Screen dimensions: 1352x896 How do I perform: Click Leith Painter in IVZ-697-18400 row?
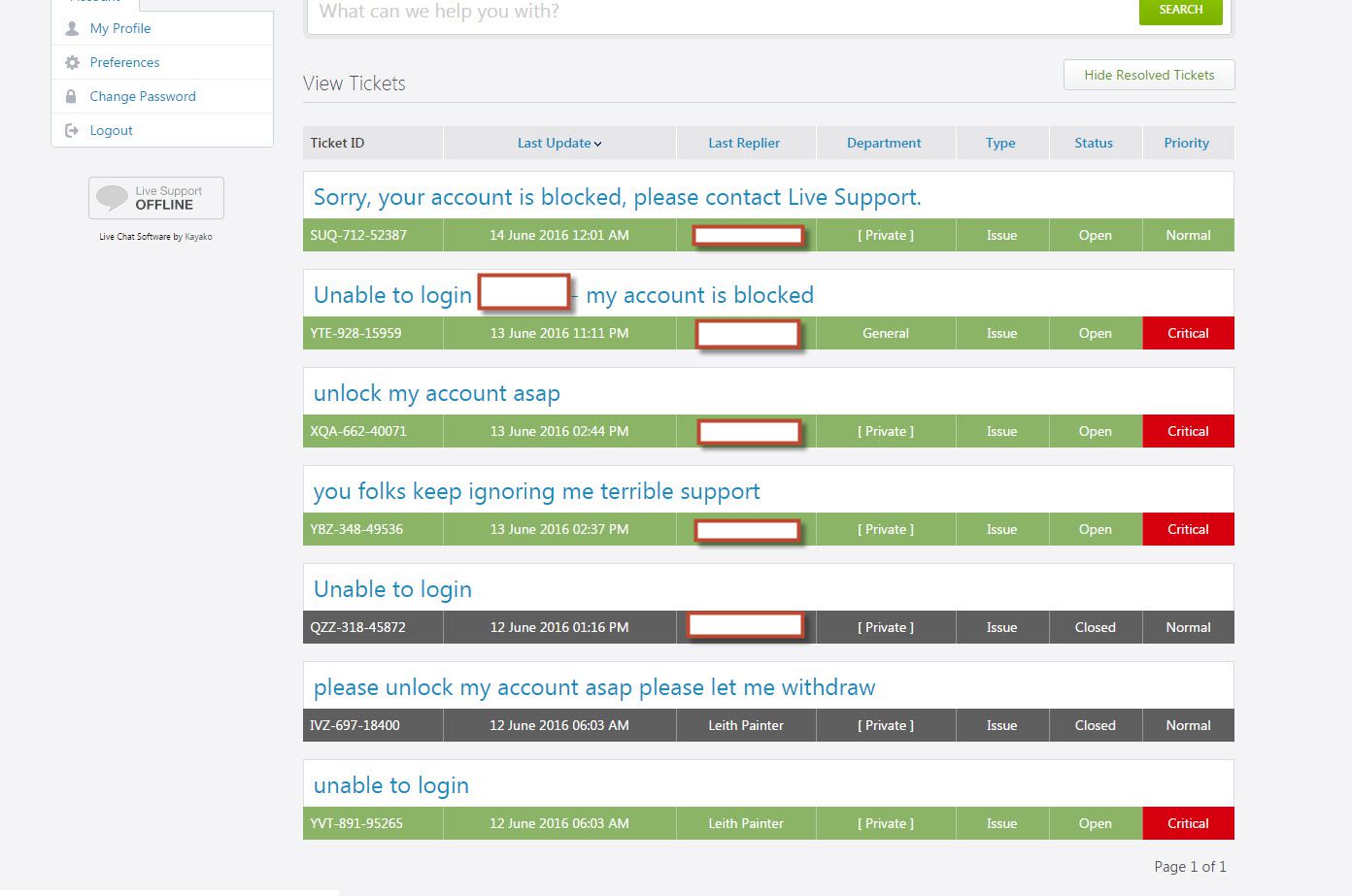(x=746, y=725)
